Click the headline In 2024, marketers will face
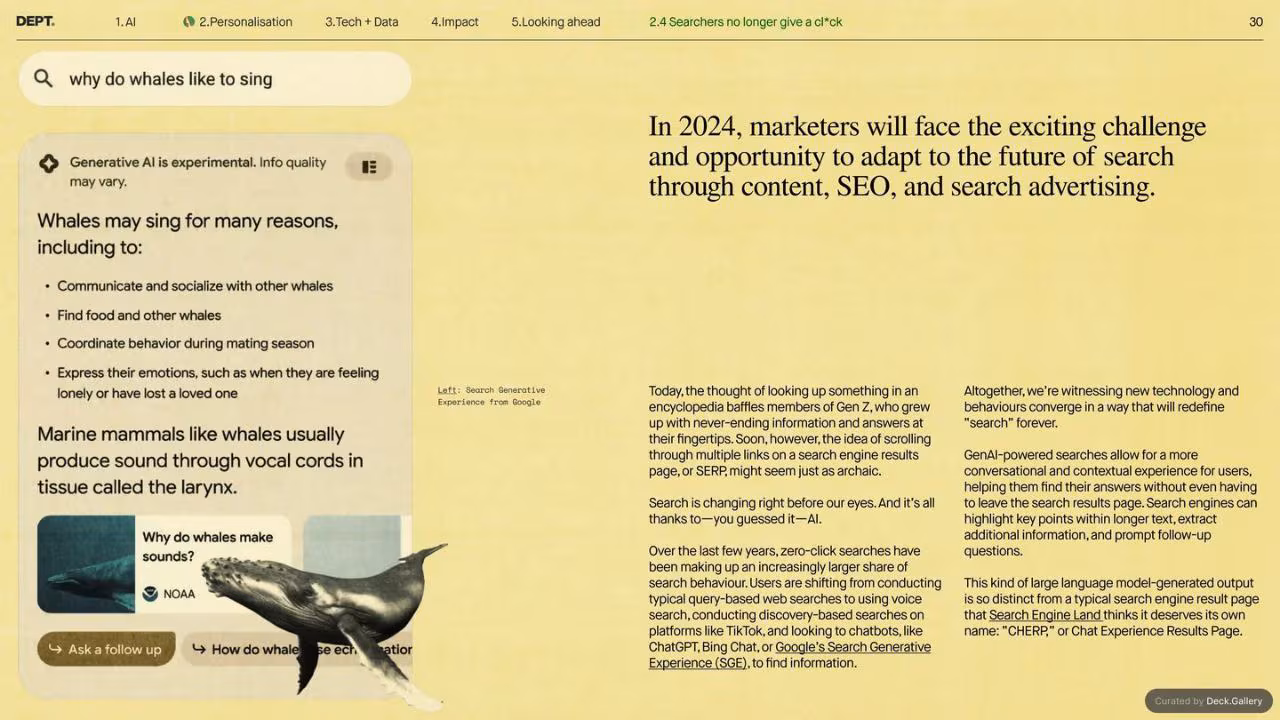The height and width of the screenshot is (720, 1280). [x=927, y=157]
